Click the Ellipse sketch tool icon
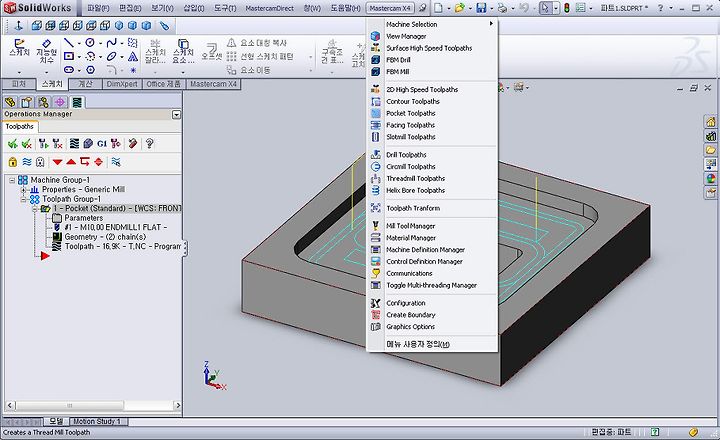Viewport: 720px width, 440px height. [111, 56]
